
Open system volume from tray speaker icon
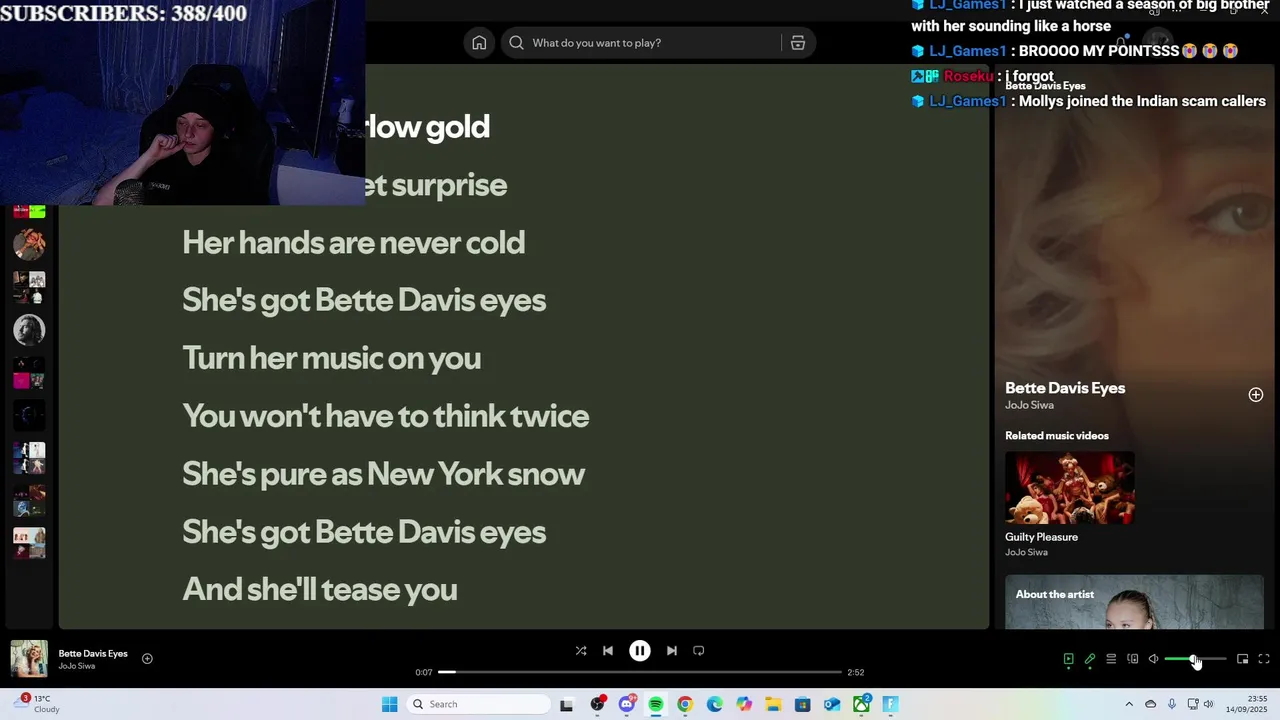(1209, 704)
